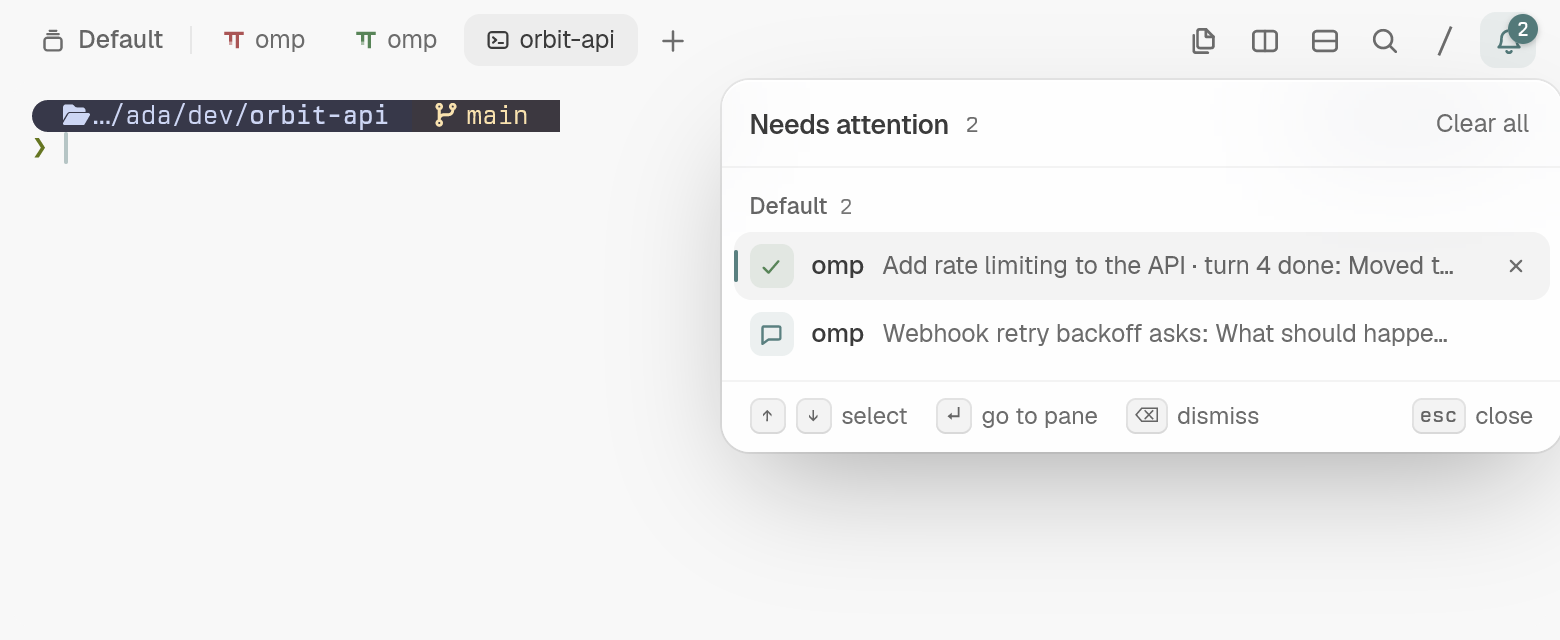
Task: Add a new tab with plus icon
Action: [673, 41]
